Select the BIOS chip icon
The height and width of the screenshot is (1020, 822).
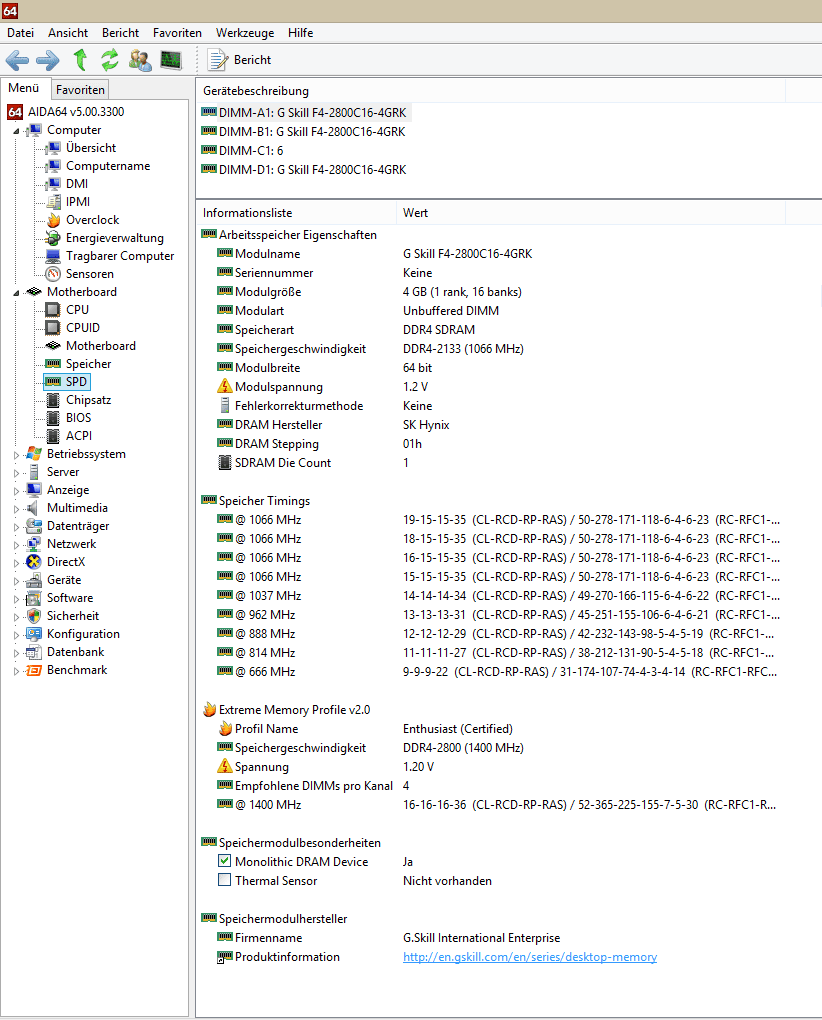coord(53,418)
